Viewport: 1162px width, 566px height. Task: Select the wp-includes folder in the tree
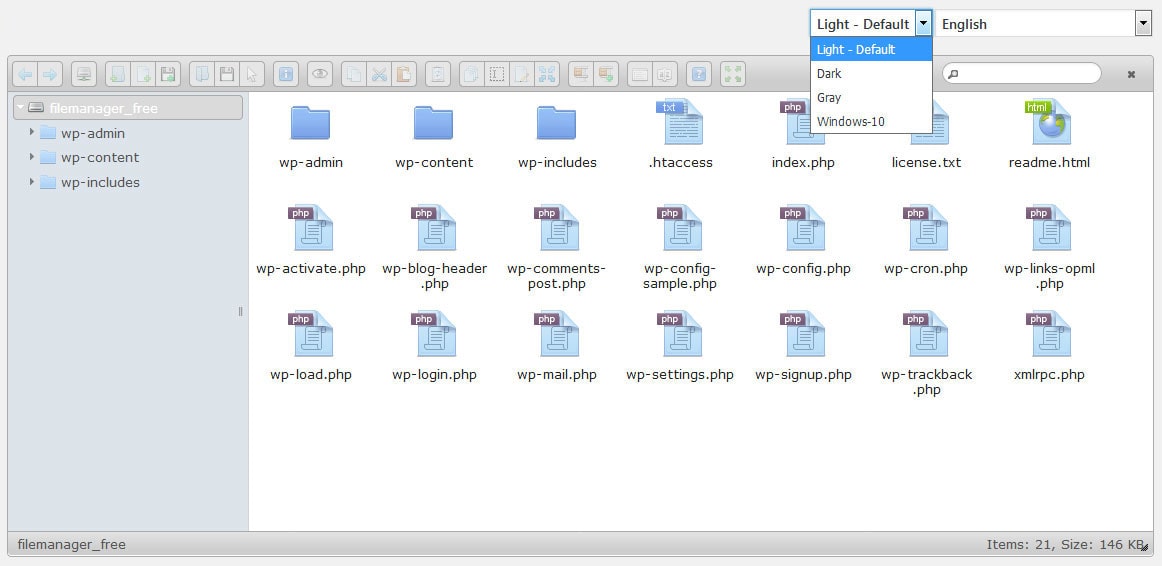coord(99,182)
